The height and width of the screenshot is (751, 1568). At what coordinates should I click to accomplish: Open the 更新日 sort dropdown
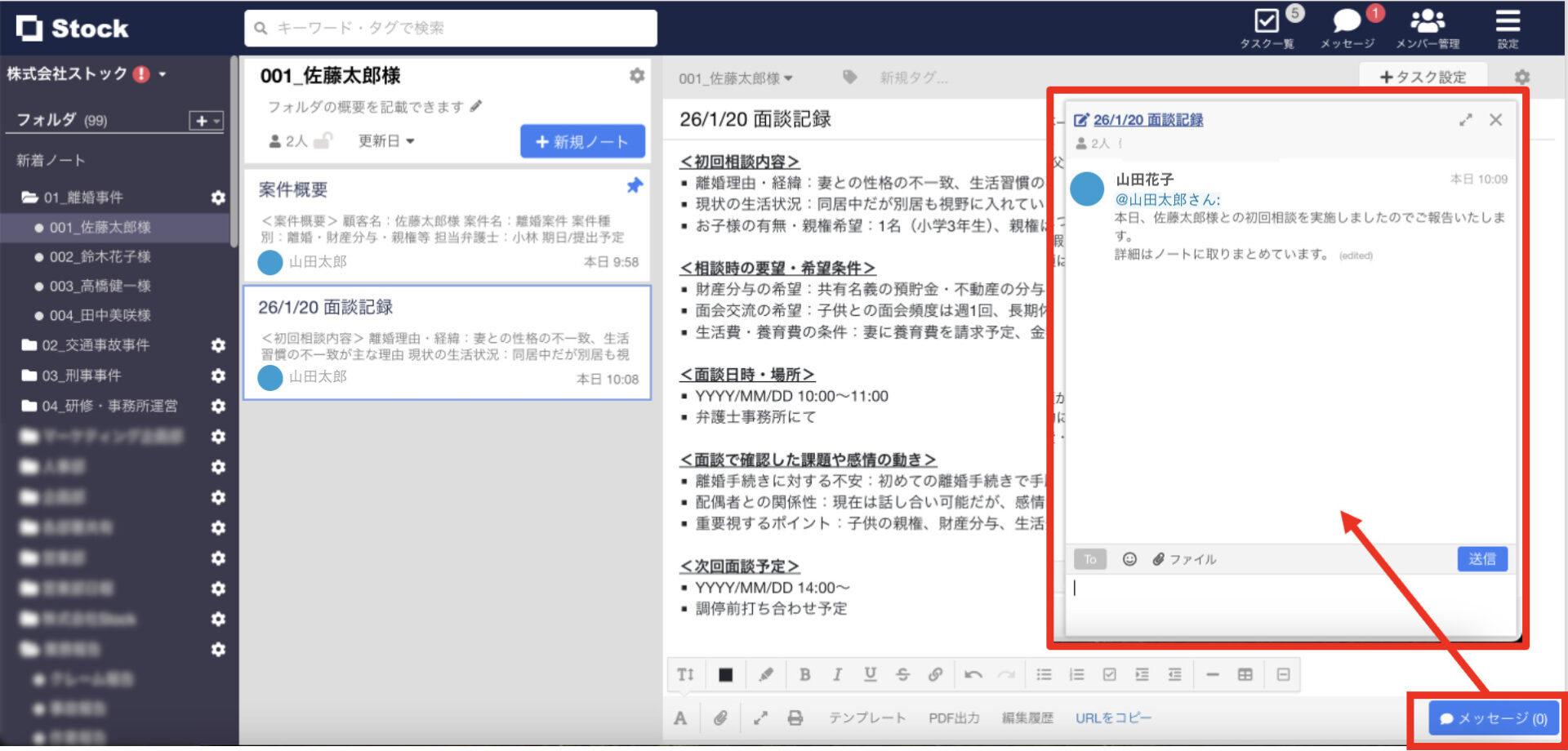point(384,140)
